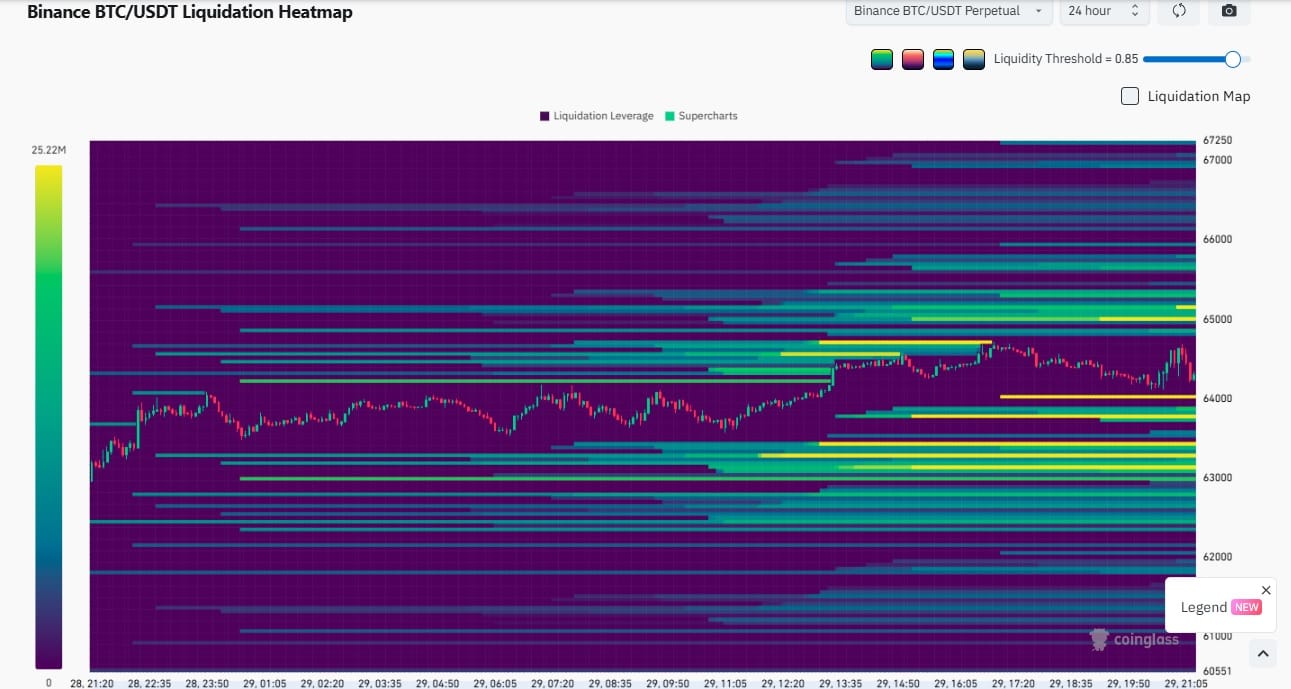Click the 28, 21:20 time axis label
Viewport: 1291px width, 689px height.
(x=92, y=683)
